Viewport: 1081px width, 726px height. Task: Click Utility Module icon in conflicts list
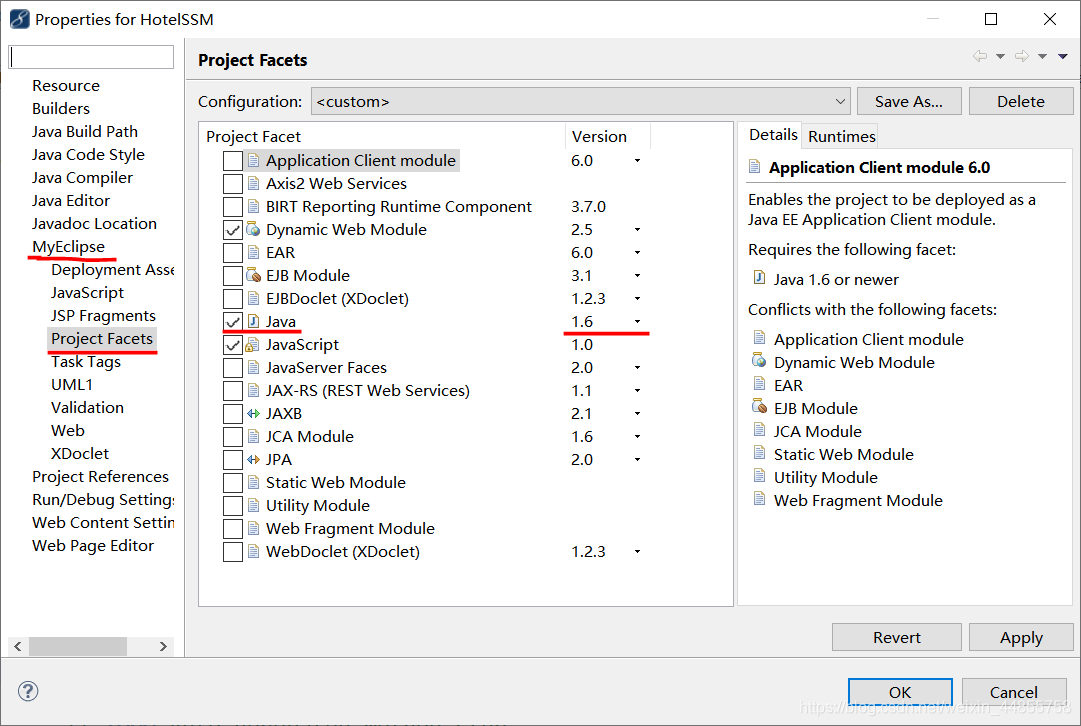pyautogui.click(x=759, y=475)
